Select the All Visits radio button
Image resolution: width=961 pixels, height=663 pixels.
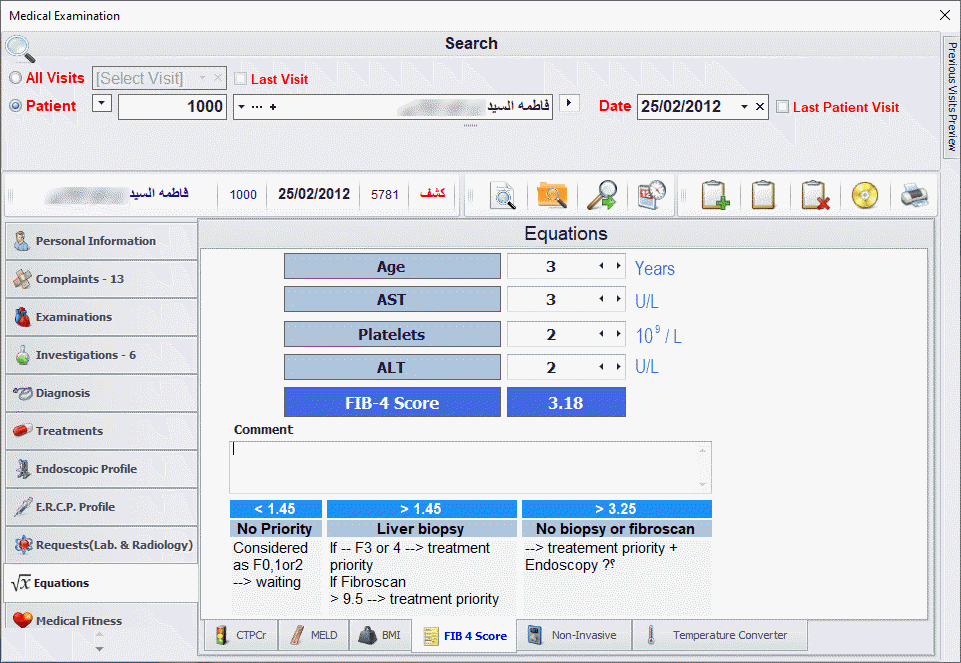(x=15, y=78)
